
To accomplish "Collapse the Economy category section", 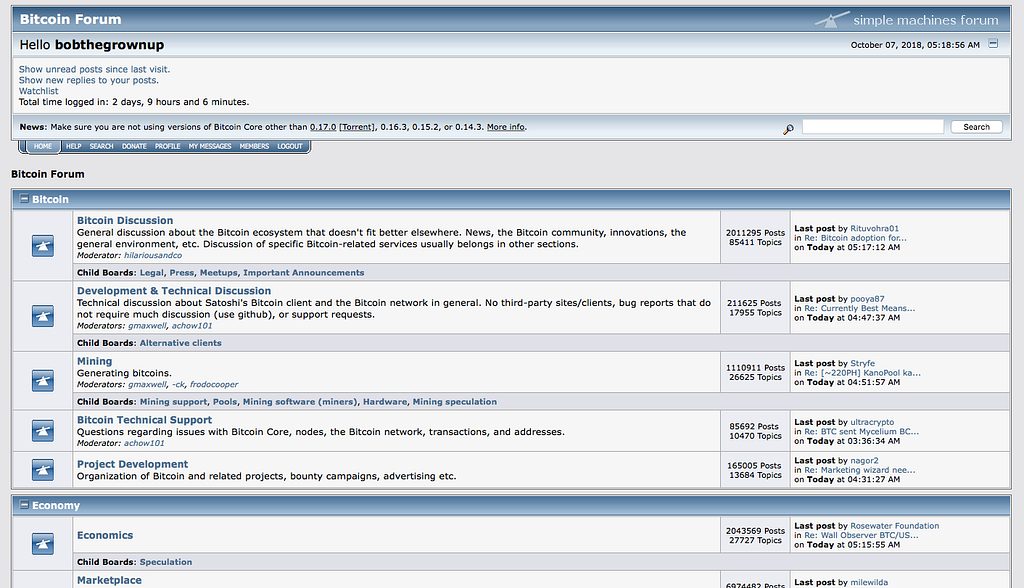I will (24, 504).
